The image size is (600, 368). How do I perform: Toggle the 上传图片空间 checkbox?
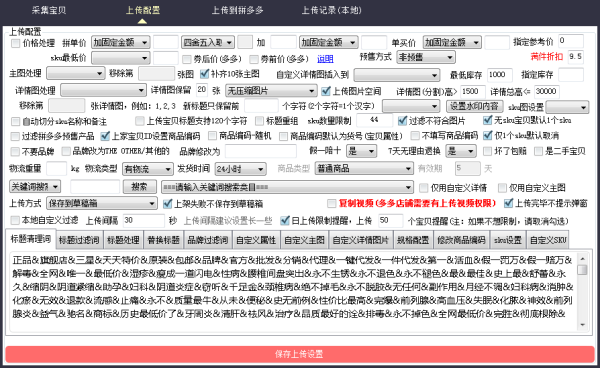[326, 91]
